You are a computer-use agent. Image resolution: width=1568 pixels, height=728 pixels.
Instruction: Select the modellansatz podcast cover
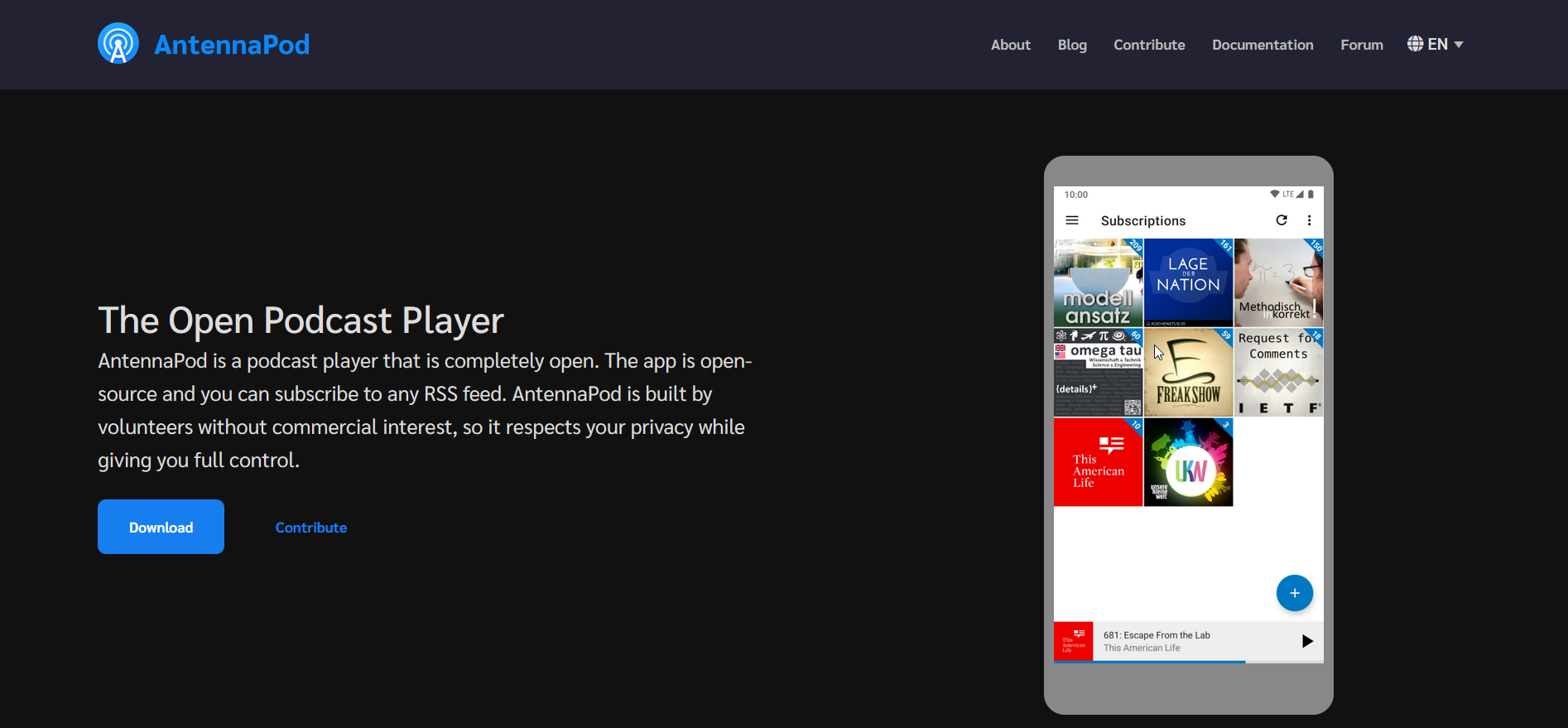[1099, 282]
